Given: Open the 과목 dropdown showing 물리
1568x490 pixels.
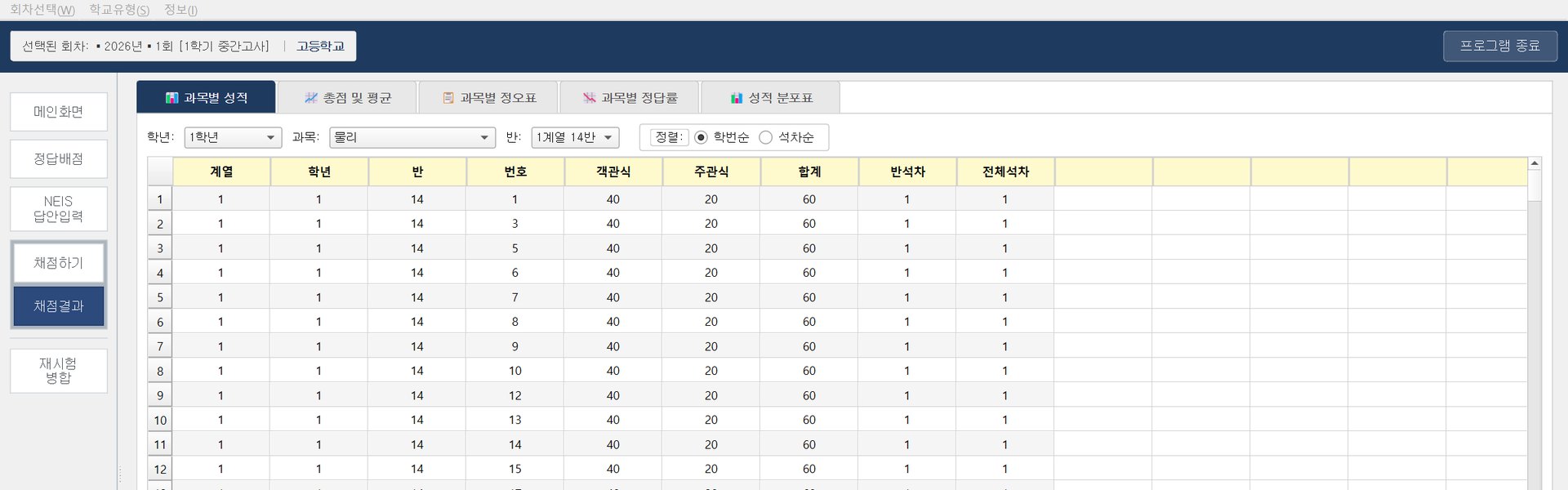Looking at the screenshot, I should [412, 137].
